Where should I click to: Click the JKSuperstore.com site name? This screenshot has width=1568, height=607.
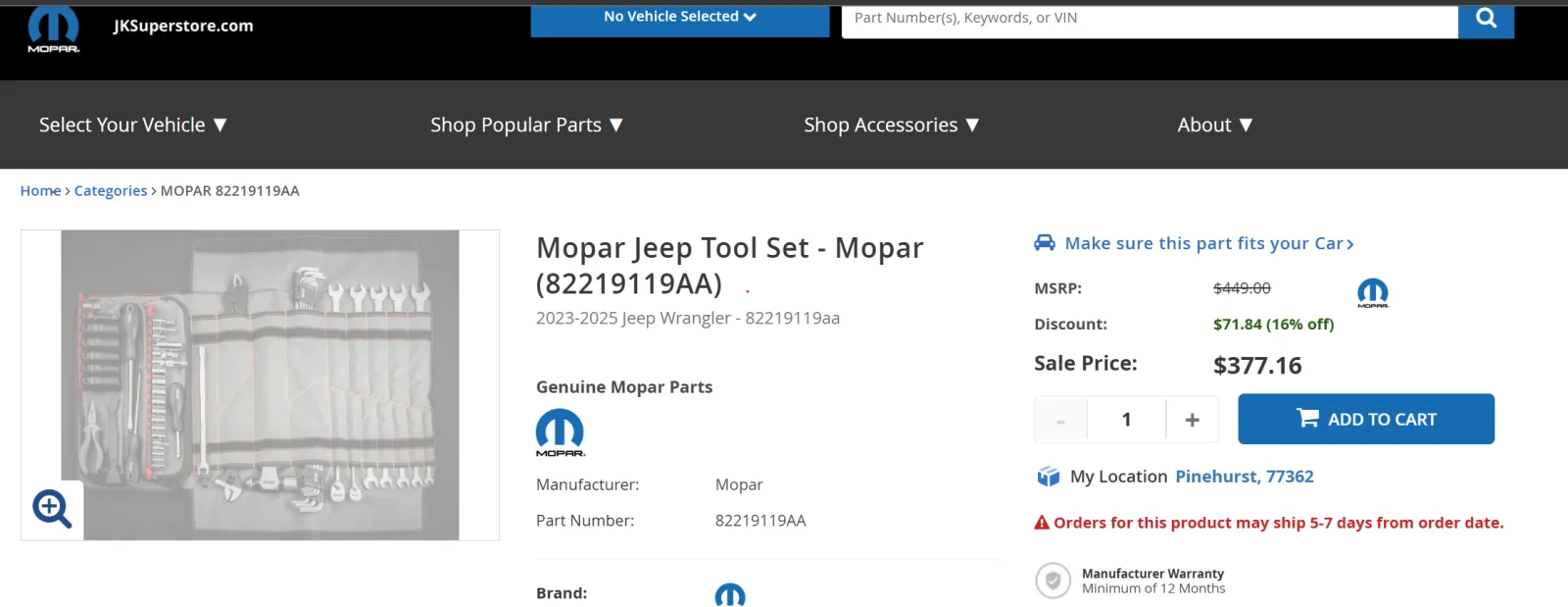pyautogui.click(x=183, y=25)
